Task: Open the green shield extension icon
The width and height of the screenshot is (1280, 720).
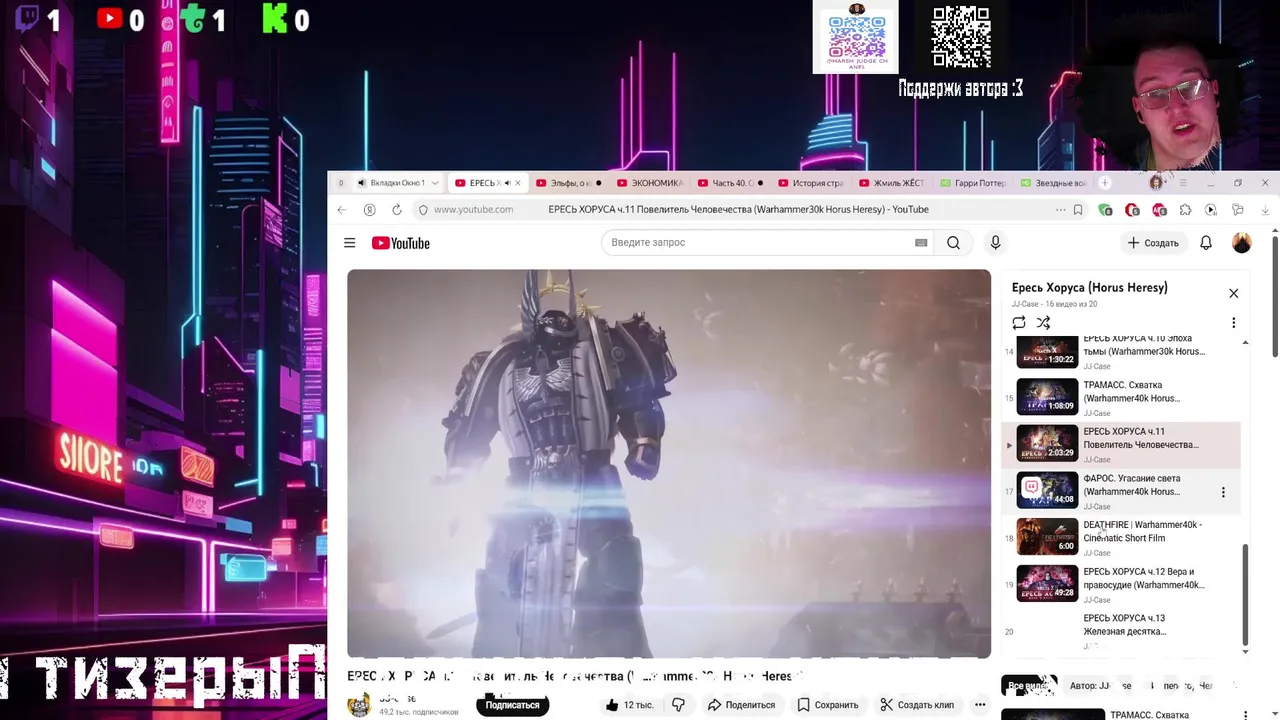Action: [x=1105, y=210]
